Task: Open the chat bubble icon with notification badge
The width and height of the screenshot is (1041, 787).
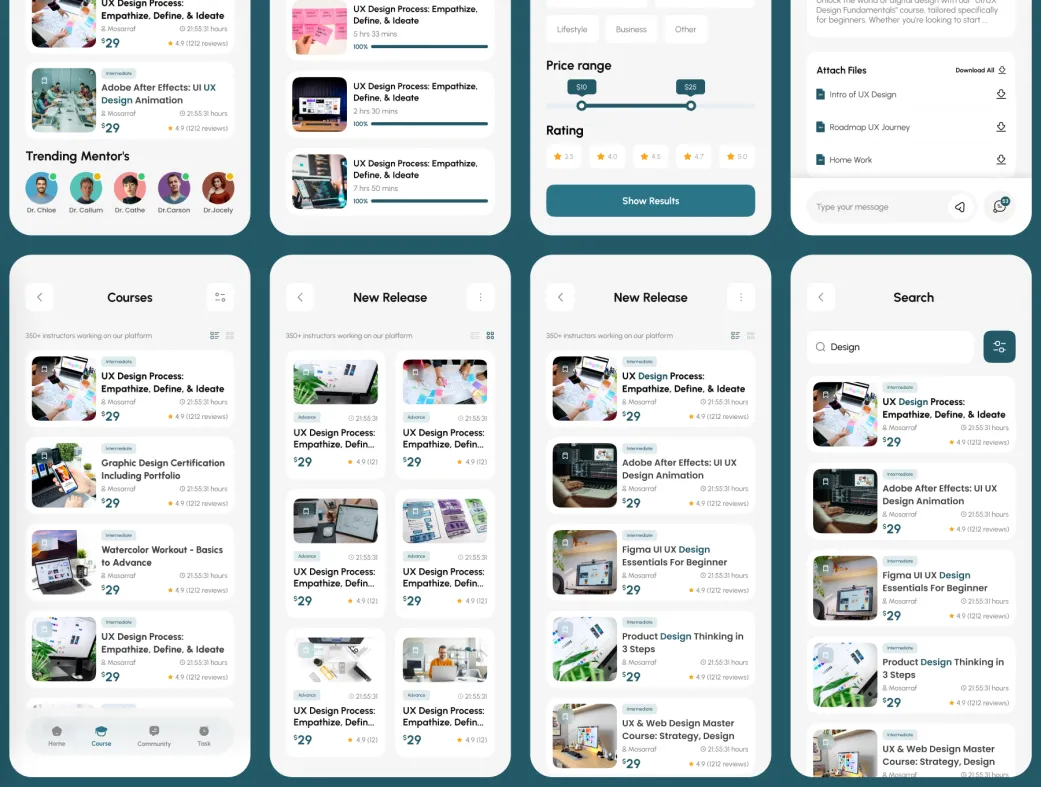Action: pyautogui.click(x=999, y=207)
